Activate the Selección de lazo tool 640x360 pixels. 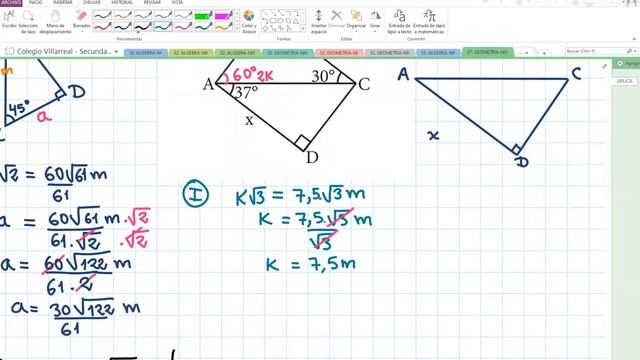pos(28,21)
